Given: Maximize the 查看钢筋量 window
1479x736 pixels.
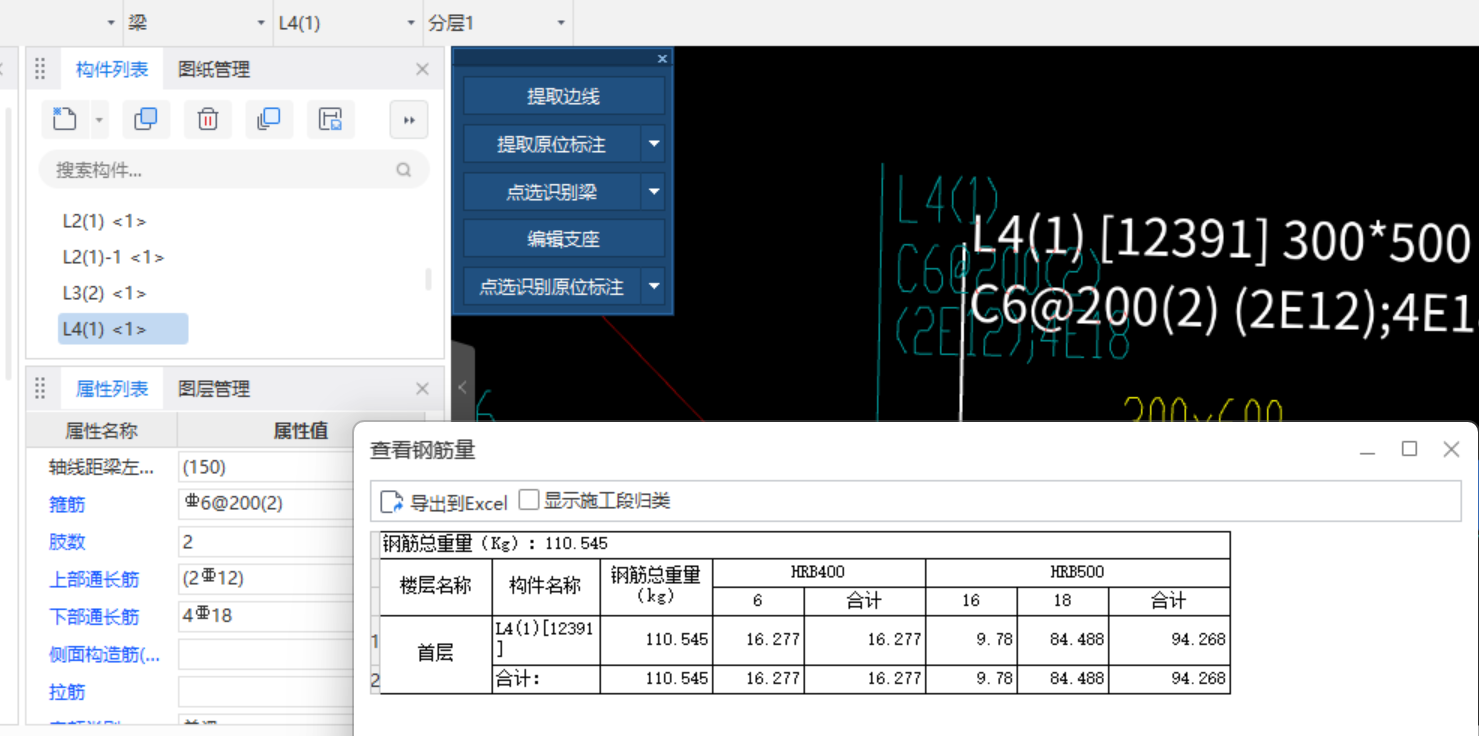Looking at the screenshot, I should 1410,449.
